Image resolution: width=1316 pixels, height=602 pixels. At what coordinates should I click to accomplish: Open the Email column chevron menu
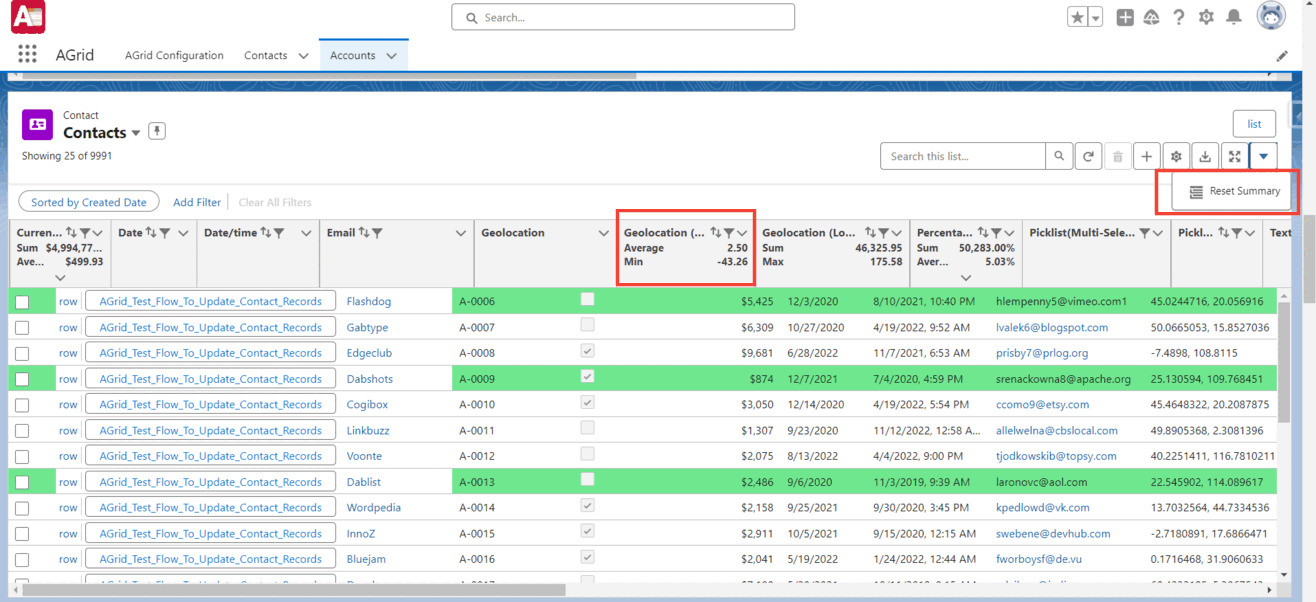click(x=461, y=233)
